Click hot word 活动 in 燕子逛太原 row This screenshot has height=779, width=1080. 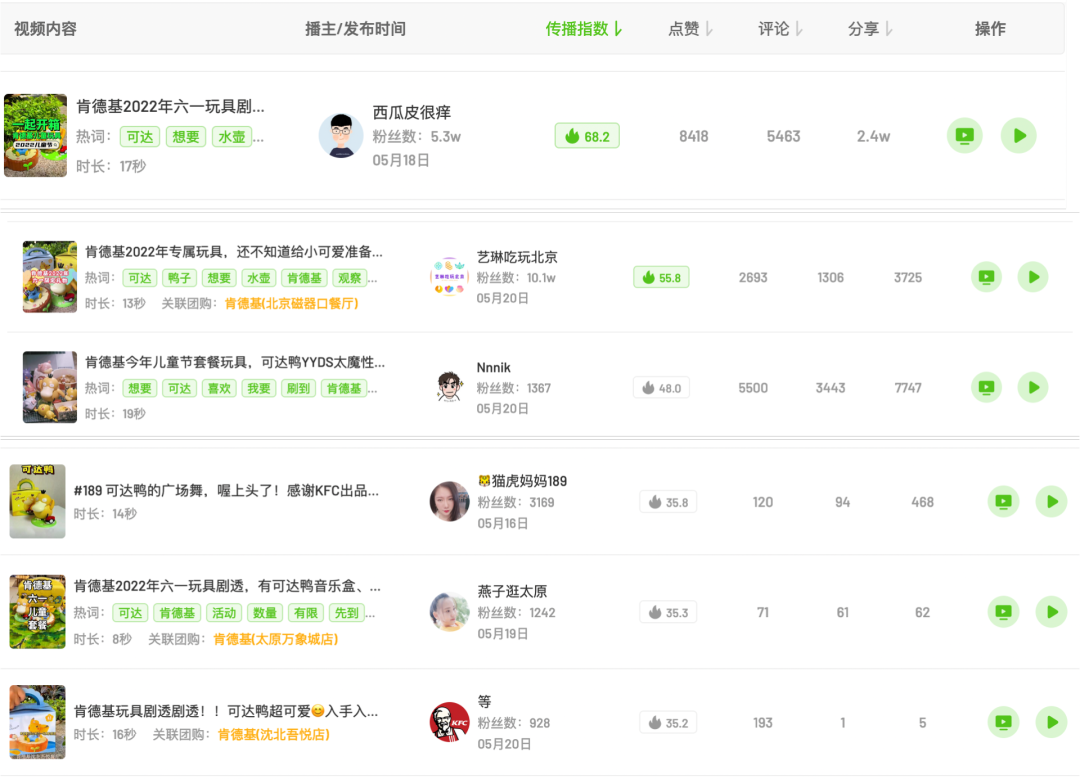[x=224, y=613]
